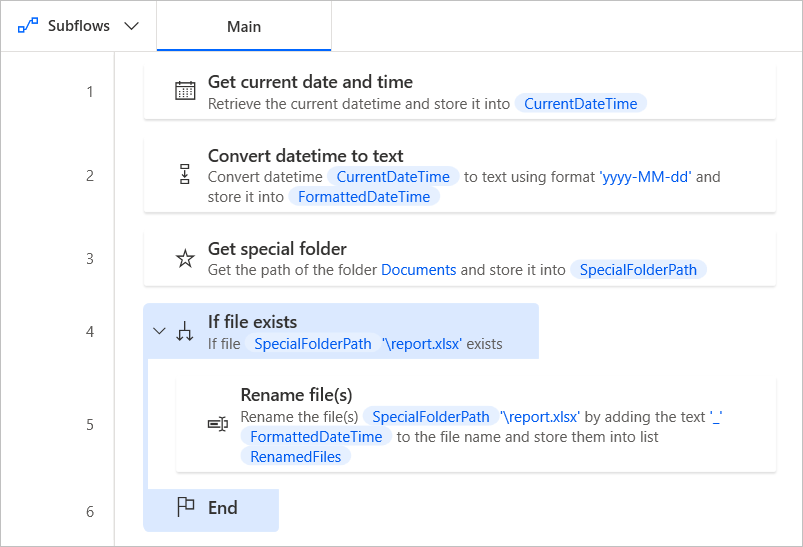Click line number 1

click(x=90, y=92)
